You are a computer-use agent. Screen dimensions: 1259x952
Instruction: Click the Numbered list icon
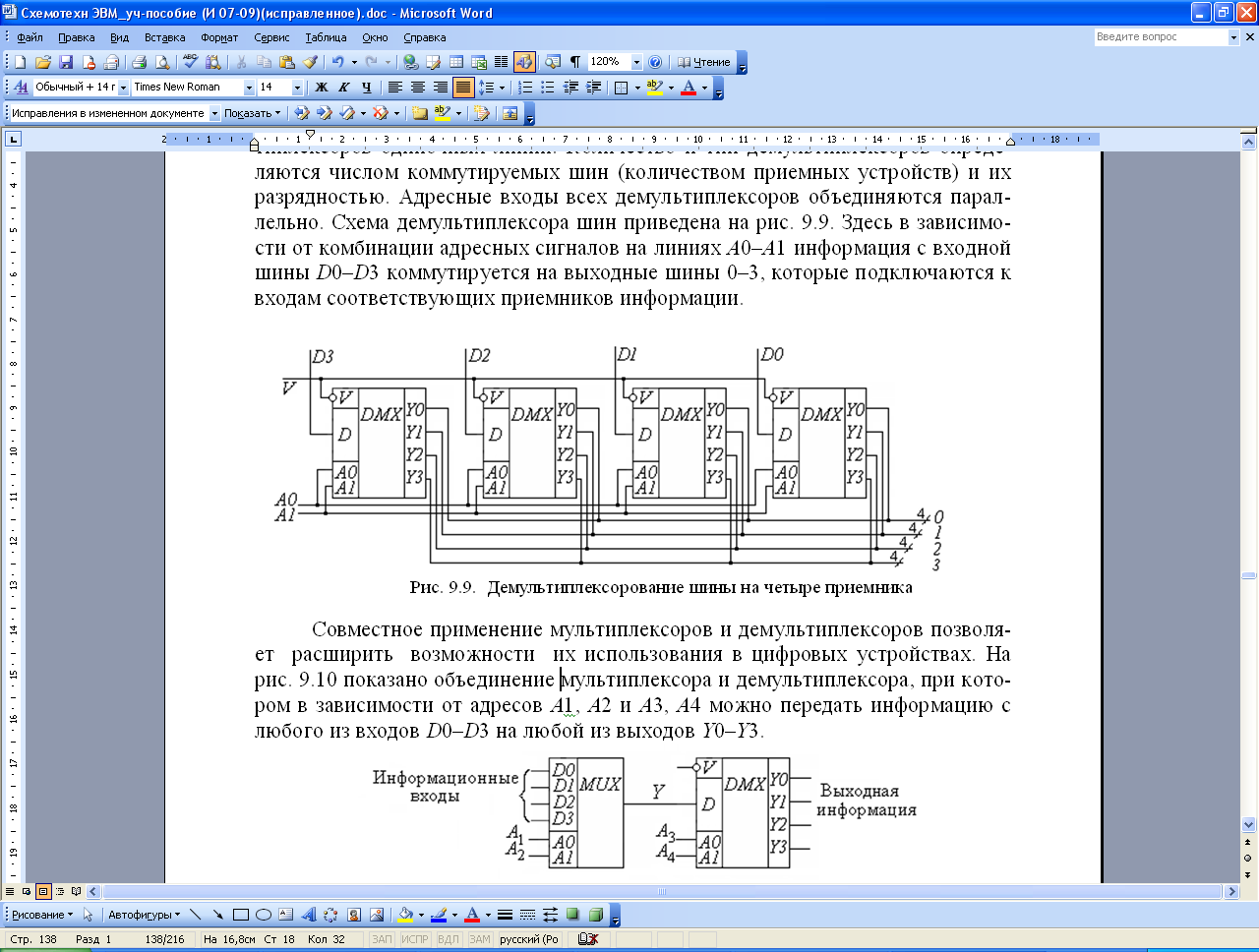click(x=525, y=88)
